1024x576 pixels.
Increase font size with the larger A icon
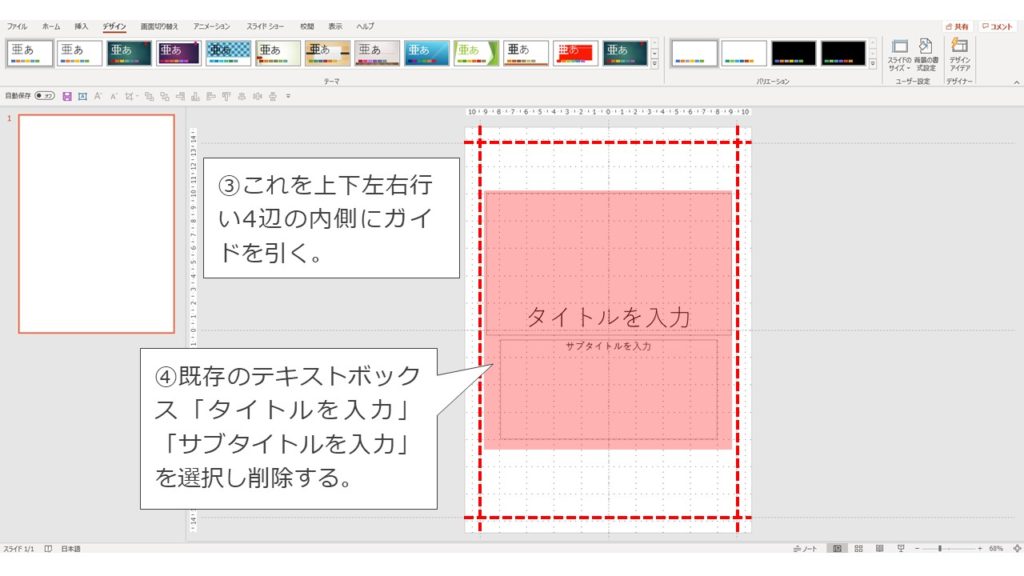tap(98, 96)
